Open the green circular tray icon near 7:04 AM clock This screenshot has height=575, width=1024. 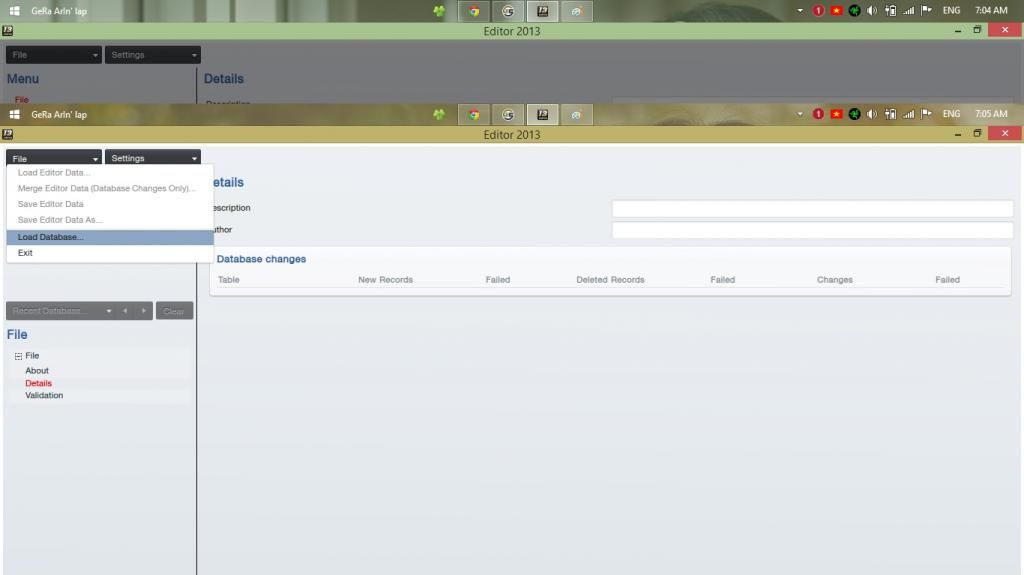(854, 10)
